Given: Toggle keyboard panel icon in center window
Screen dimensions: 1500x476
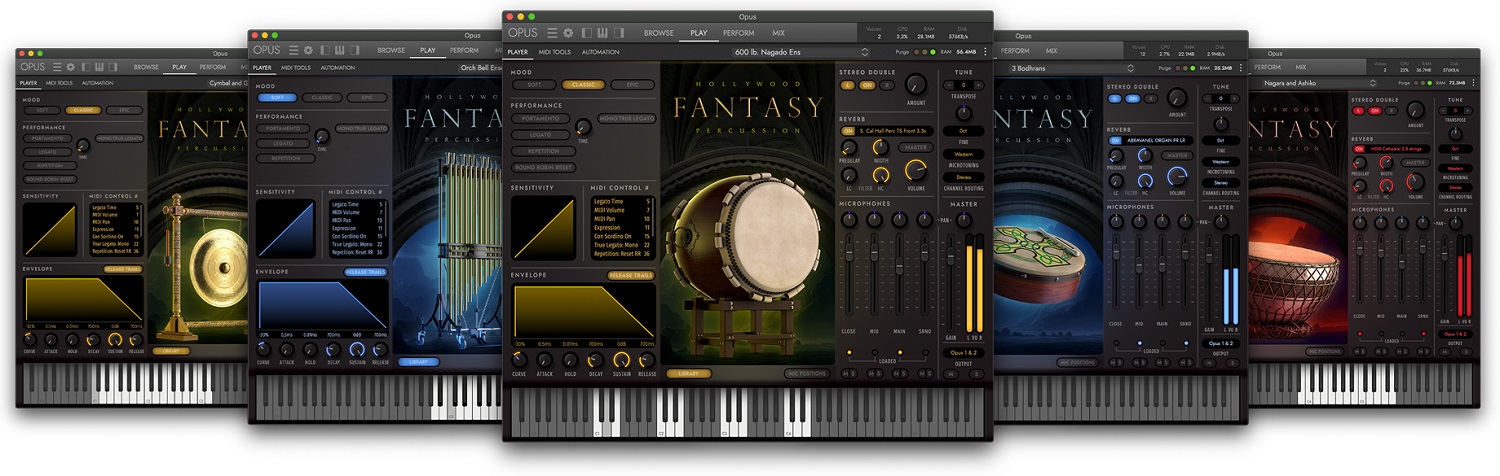Looking at the screenshot, I should tap(603, 33).
